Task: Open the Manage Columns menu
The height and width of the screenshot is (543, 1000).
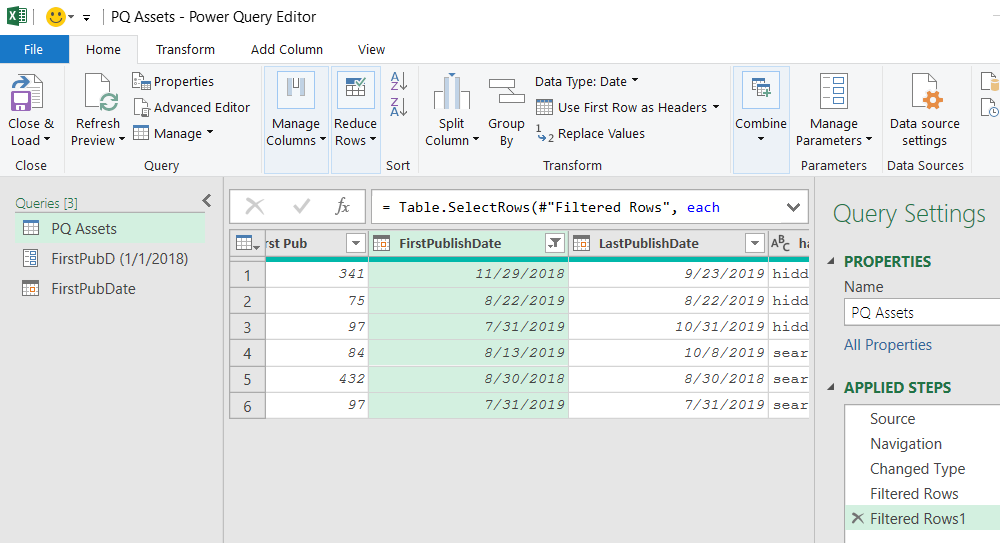Action: click(x=296, y=119)
